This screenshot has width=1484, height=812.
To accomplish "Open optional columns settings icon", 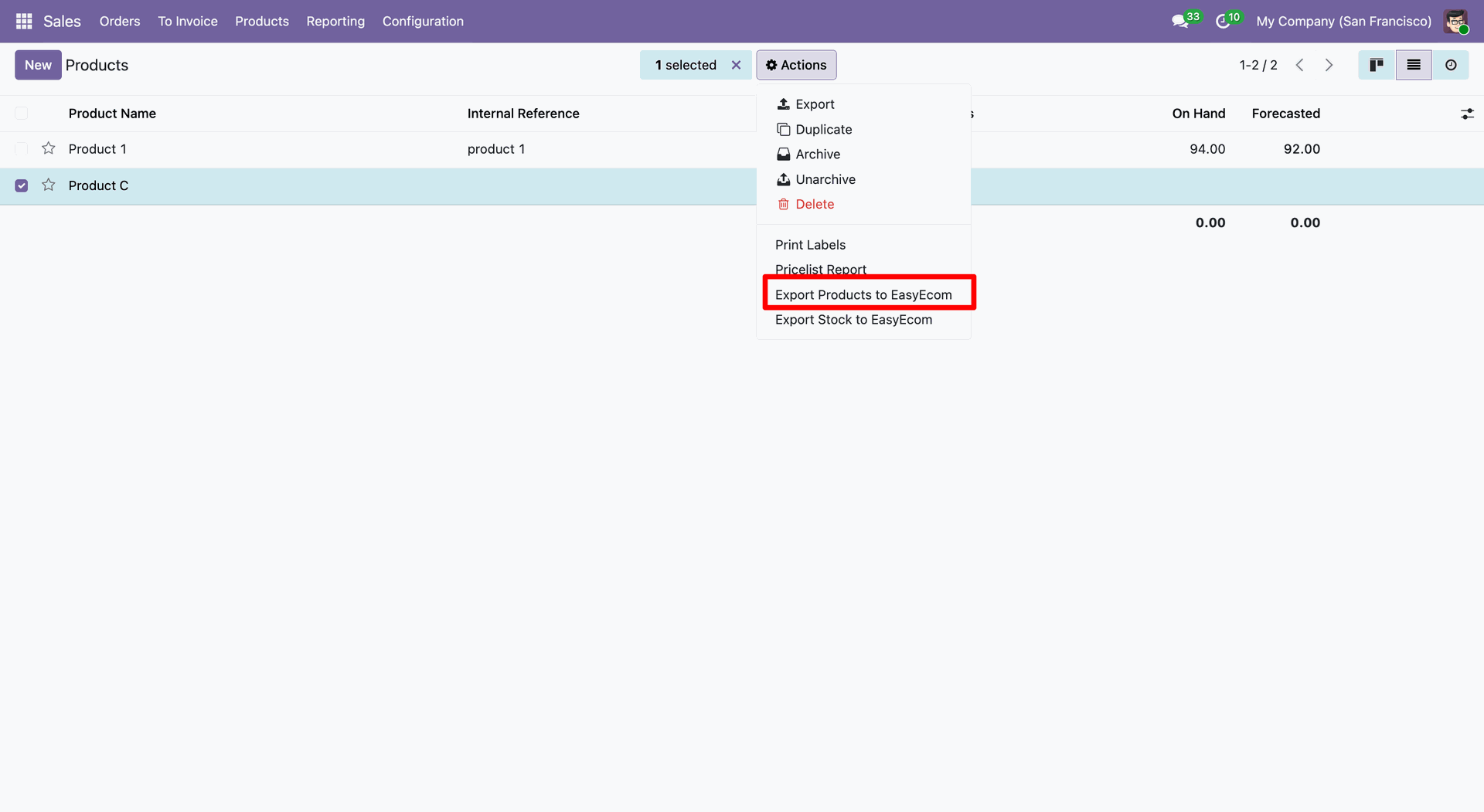I will click(1467, 114).
